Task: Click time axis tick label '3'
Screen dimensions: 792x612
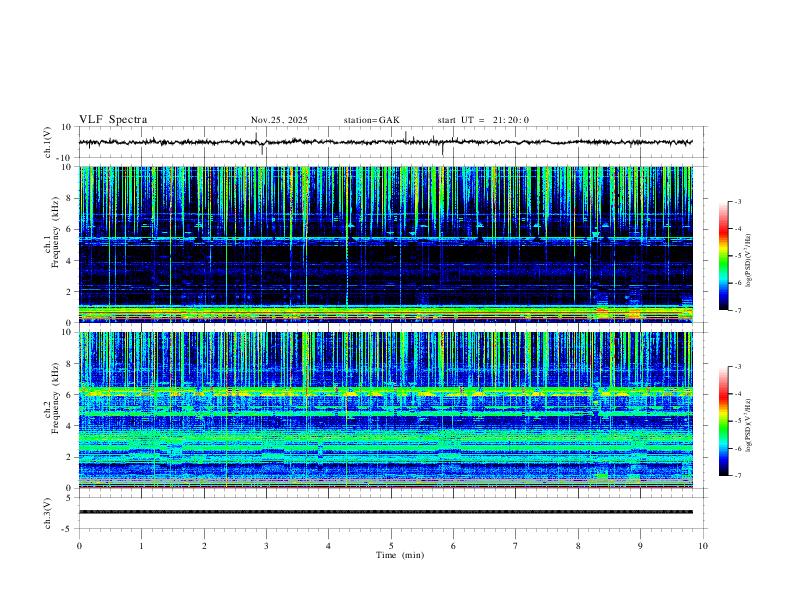Action: point(266,546)
